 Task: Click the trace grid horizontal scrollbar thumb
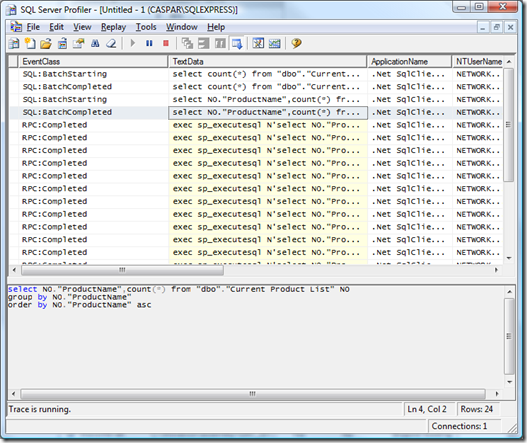pyautogui.click(x=122, y=270)
